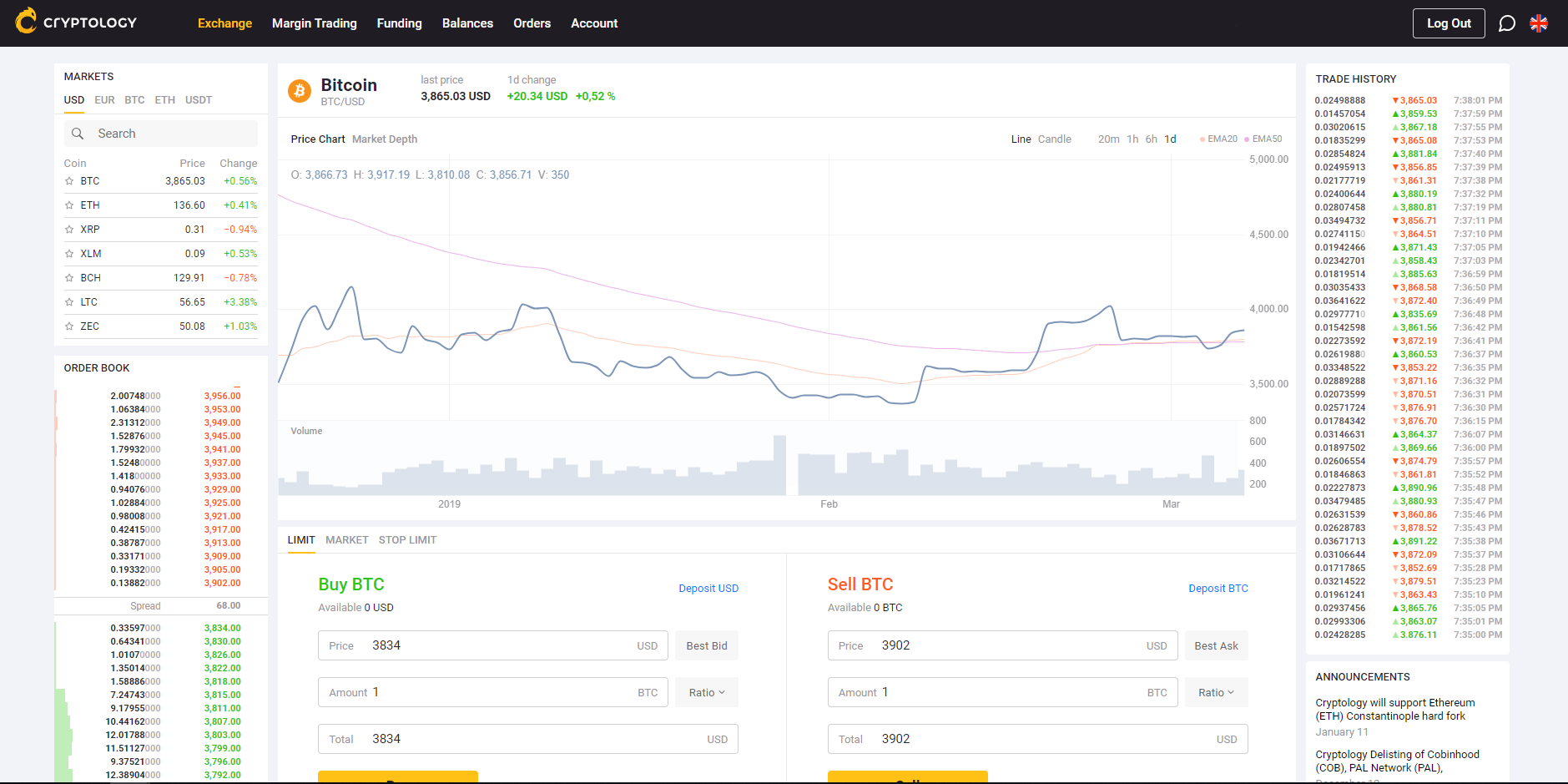This screenshot has width=1568, height=784.
Task: Open the Cobinhood delisting announcement
Action: 1397,761
